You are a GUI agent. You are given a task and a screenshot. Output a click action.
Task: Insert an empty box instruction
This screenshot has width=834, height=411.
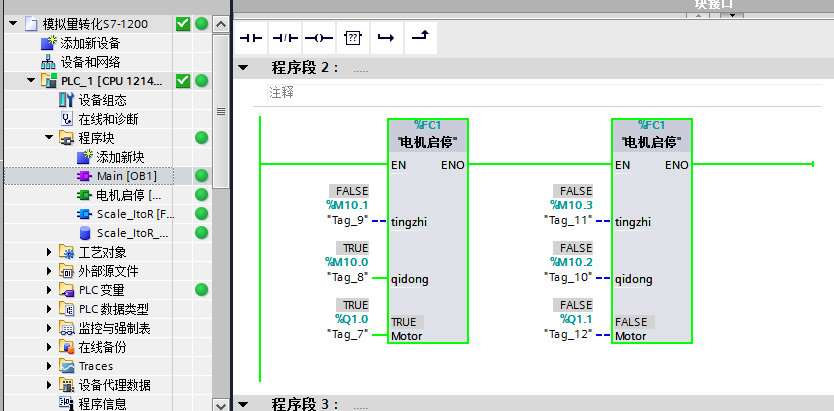pos(352,38)
